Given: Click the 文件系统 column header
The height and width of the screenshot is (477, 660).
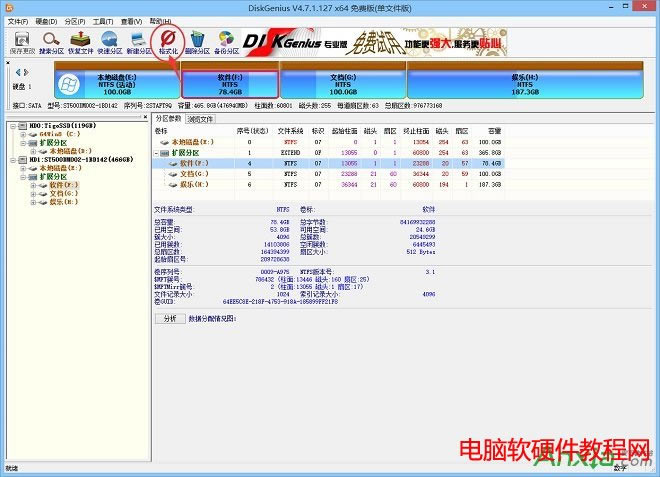Looking at the screenshot, I should click(290, 131).
